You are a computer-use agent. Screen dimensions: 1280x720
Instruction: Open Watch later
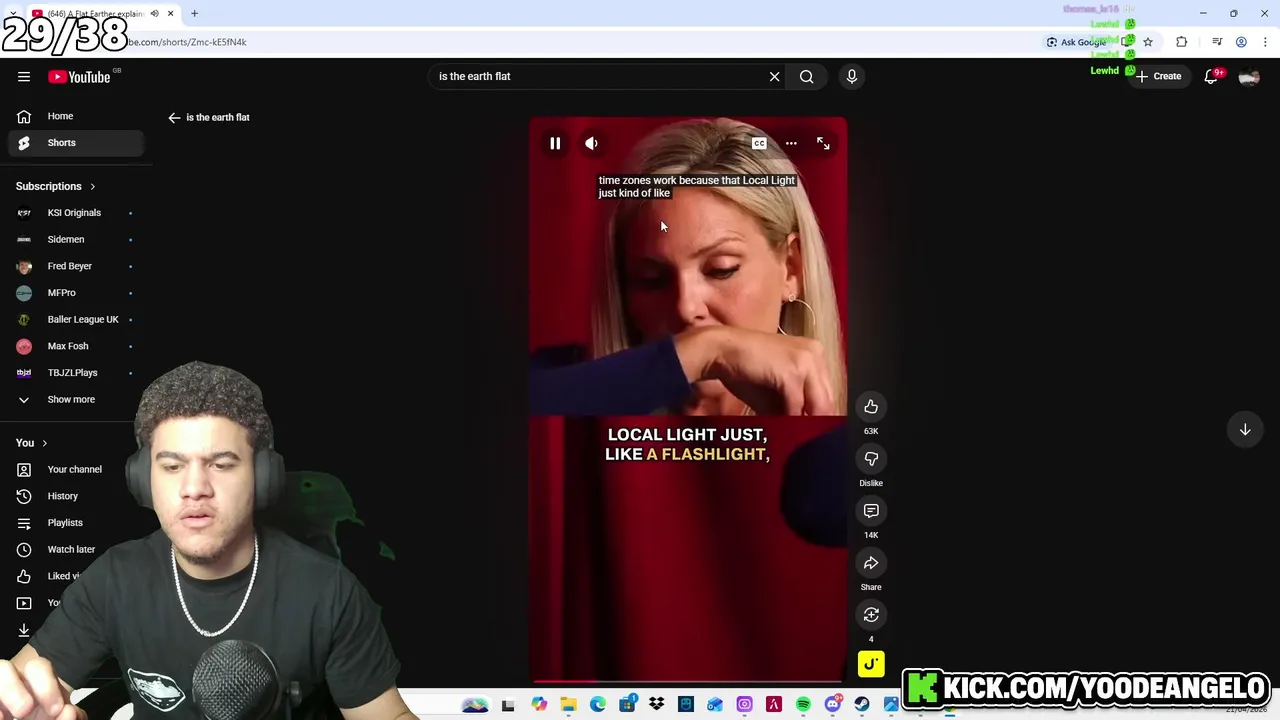pos(72,549)
